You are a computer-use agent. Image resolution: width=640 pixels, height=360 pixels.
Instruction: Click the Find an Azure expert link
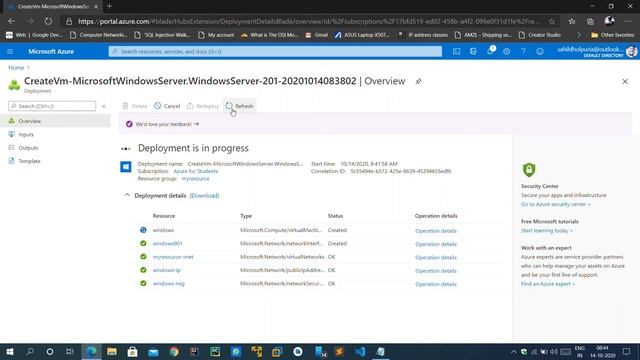coord(548,284)
